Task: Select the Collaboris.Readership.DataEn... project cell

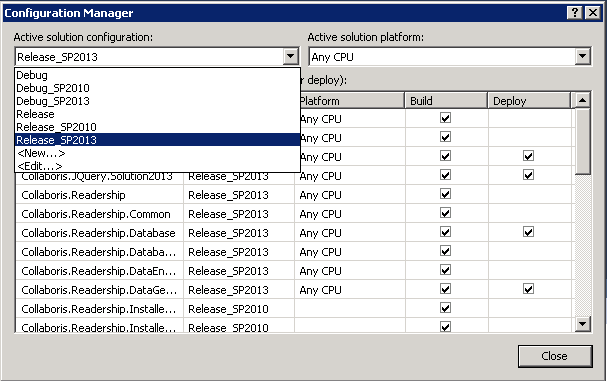Action: (99, 271)
